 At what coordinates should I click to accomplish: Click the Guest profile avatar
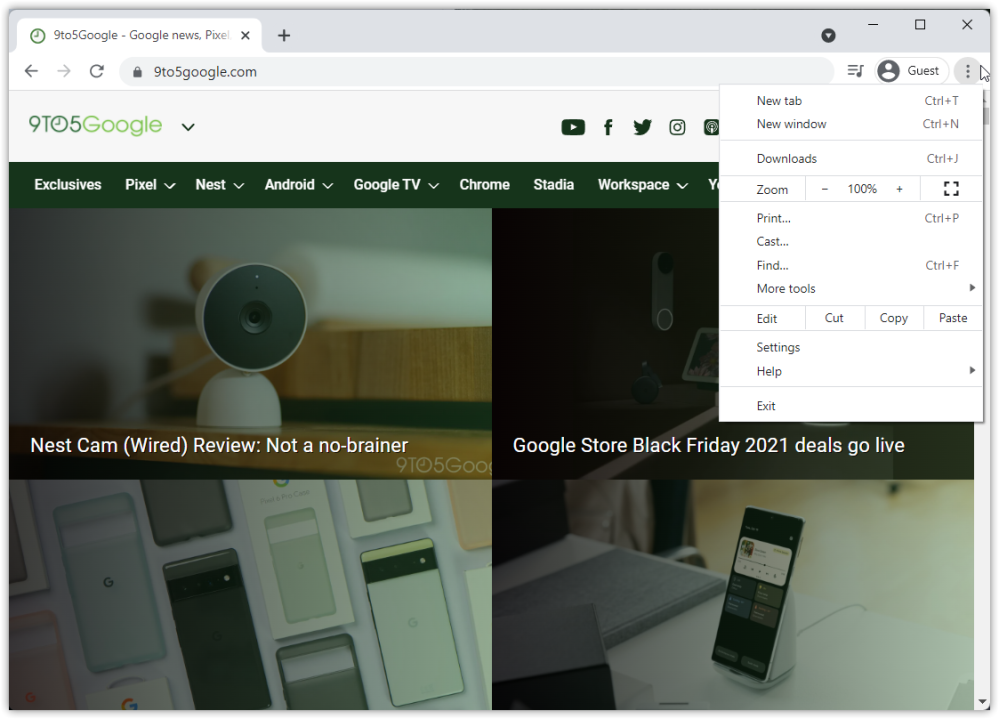point(888,71)
